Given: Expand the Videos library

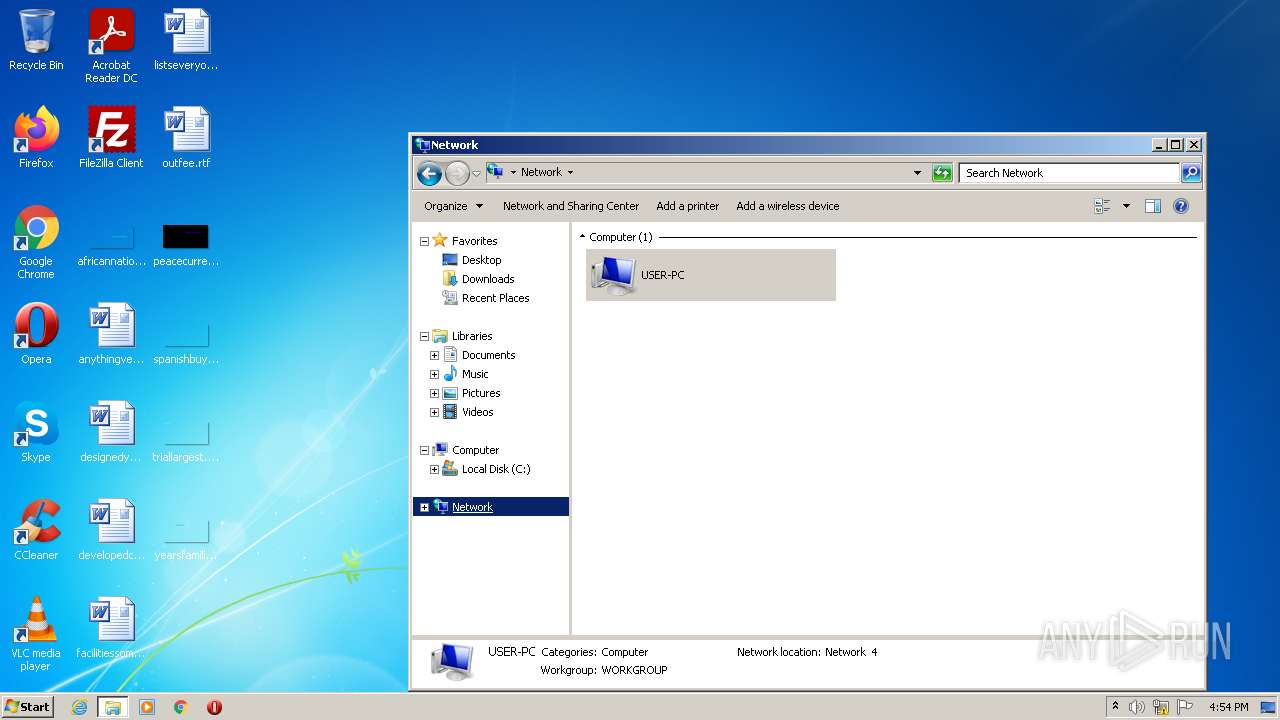Looking at the screenshot, I should point(434,412).
